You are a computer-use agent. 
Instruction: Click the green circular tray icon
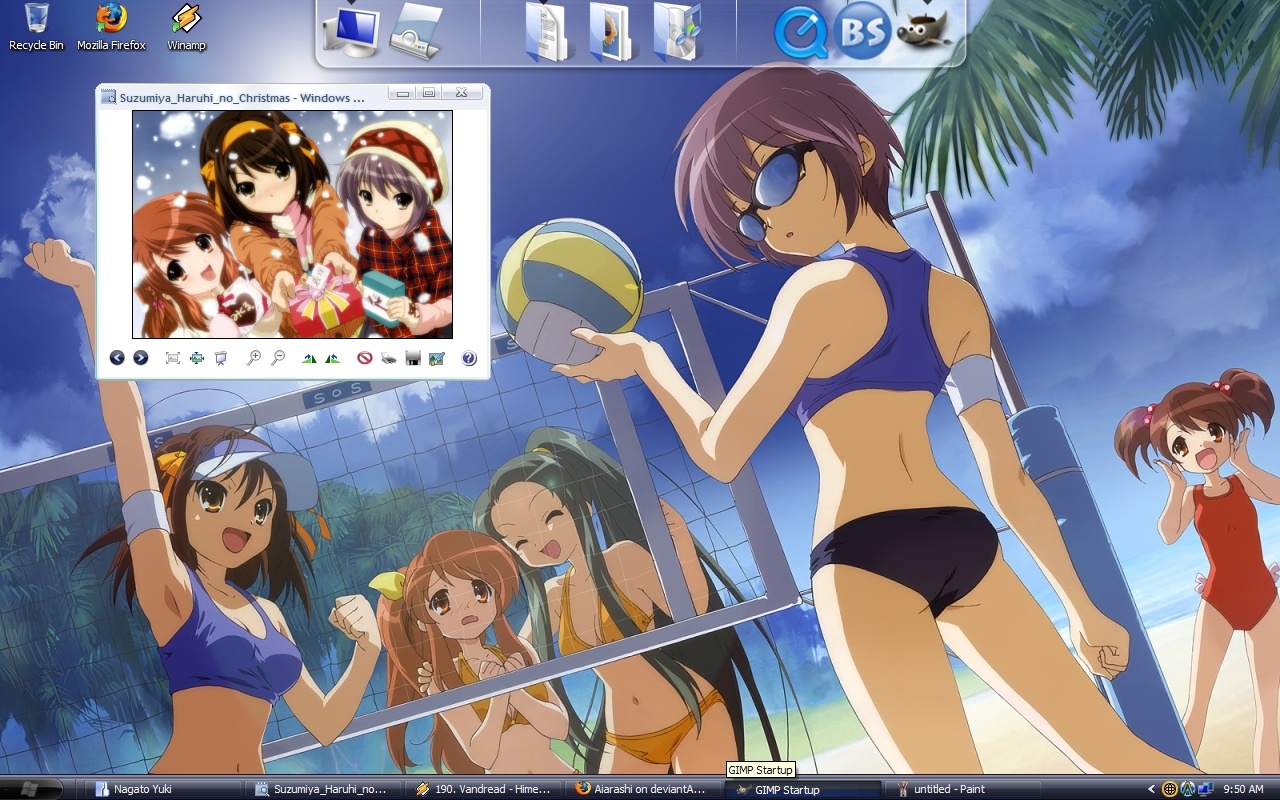[x=1187, y=789]
